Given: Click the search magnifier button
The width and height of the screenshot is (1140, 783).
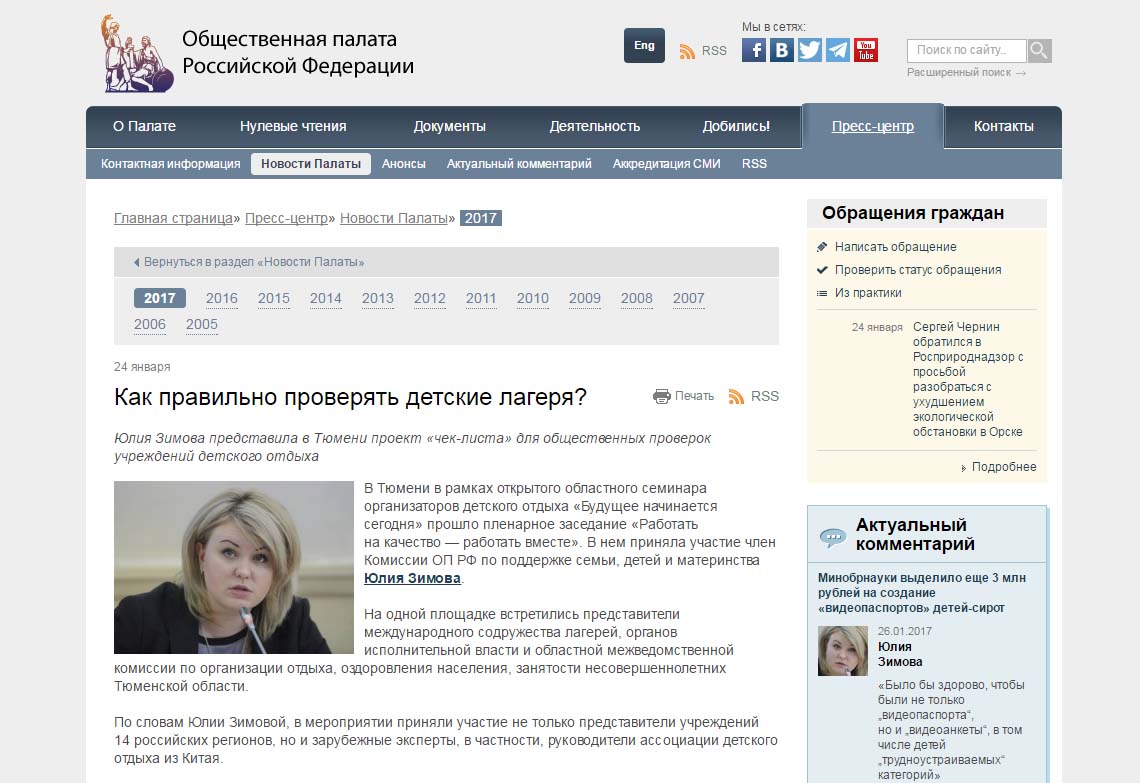Looking at the screenshot, I should point(1040,51).
